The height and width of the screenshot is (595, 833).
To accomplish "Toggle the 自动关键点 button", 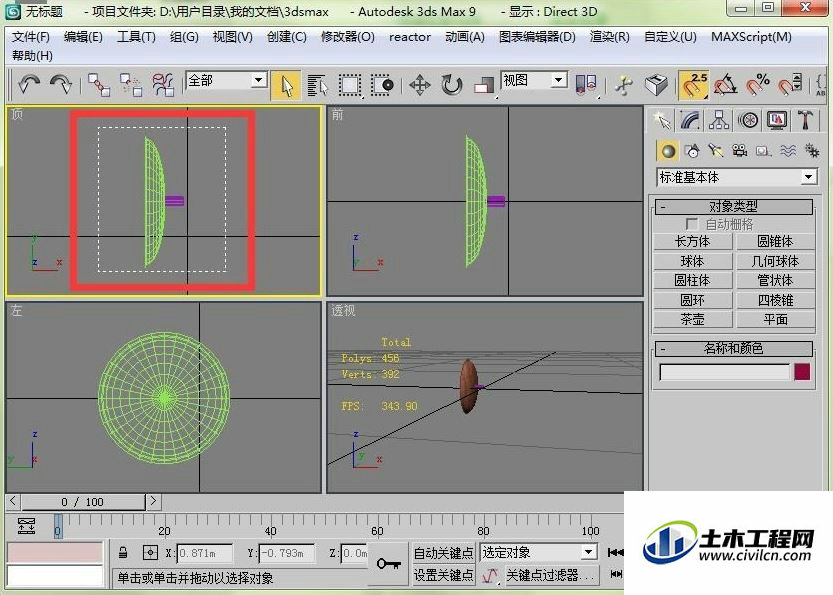I will pyautogui.click(x=444, y=553).
